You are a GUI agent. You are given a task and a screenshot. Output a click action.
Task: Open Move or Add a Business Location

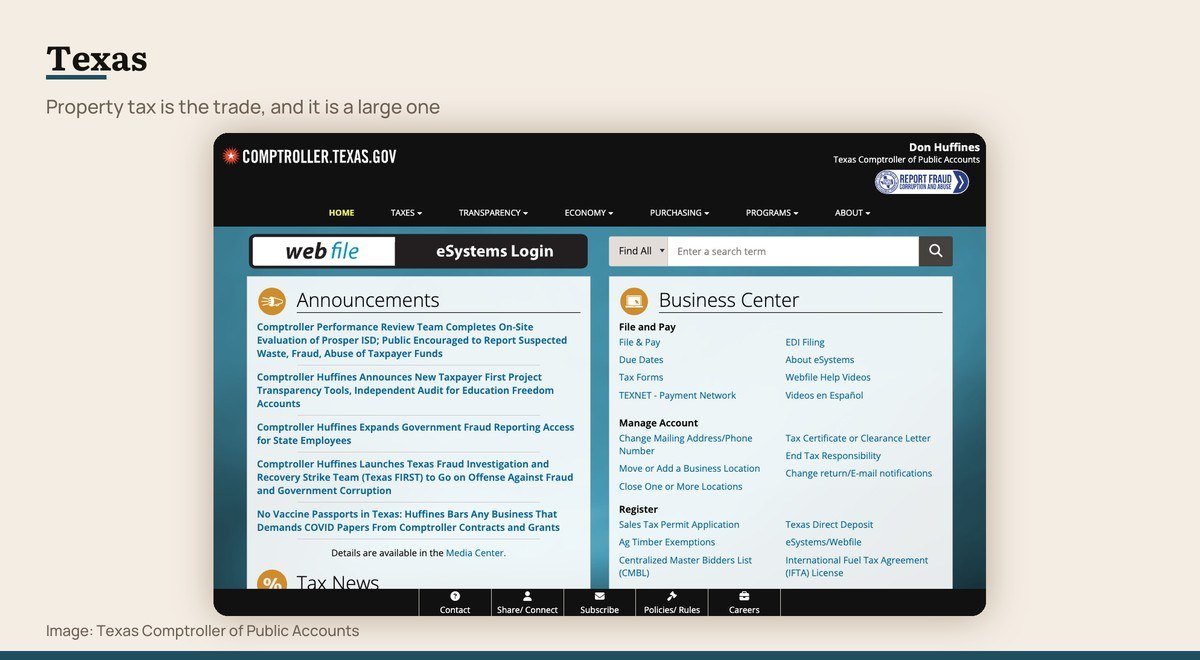(x=689, y=469)
